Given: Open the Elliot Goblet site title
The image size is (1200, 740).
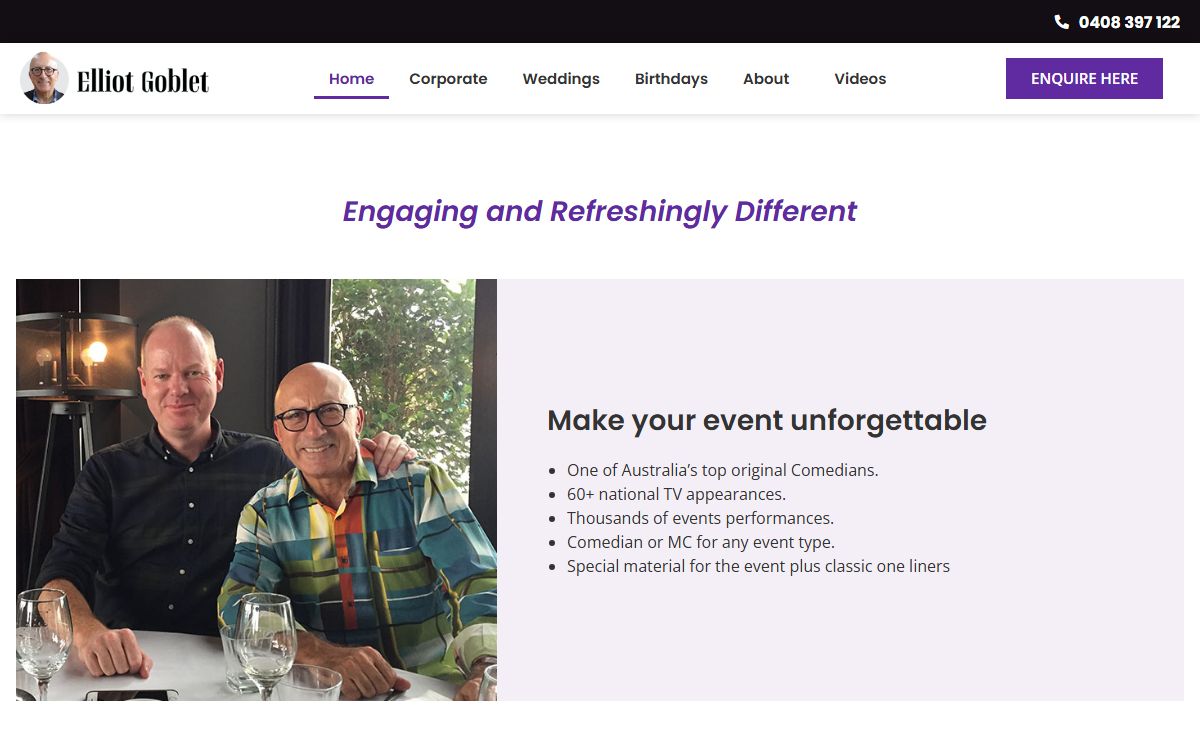Looking at the screenshot, I should coord(143,80).
